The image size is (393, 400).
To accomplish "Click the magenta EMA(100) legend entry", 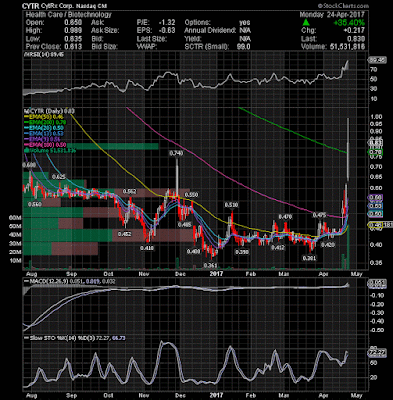I will 45,145.
